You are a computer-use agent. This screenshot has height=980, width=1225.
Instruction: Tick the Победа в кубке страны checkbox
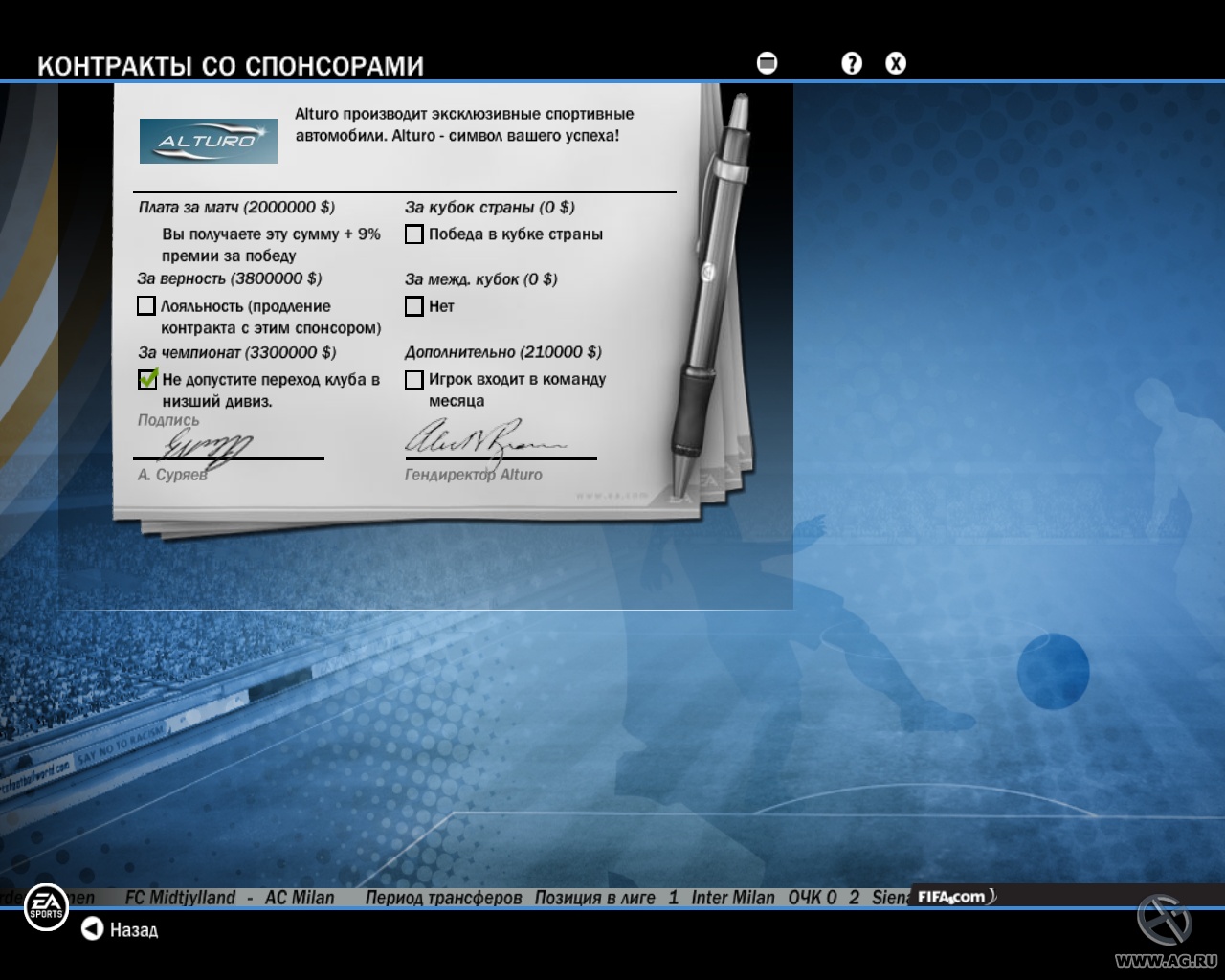(x=414, y=234)
